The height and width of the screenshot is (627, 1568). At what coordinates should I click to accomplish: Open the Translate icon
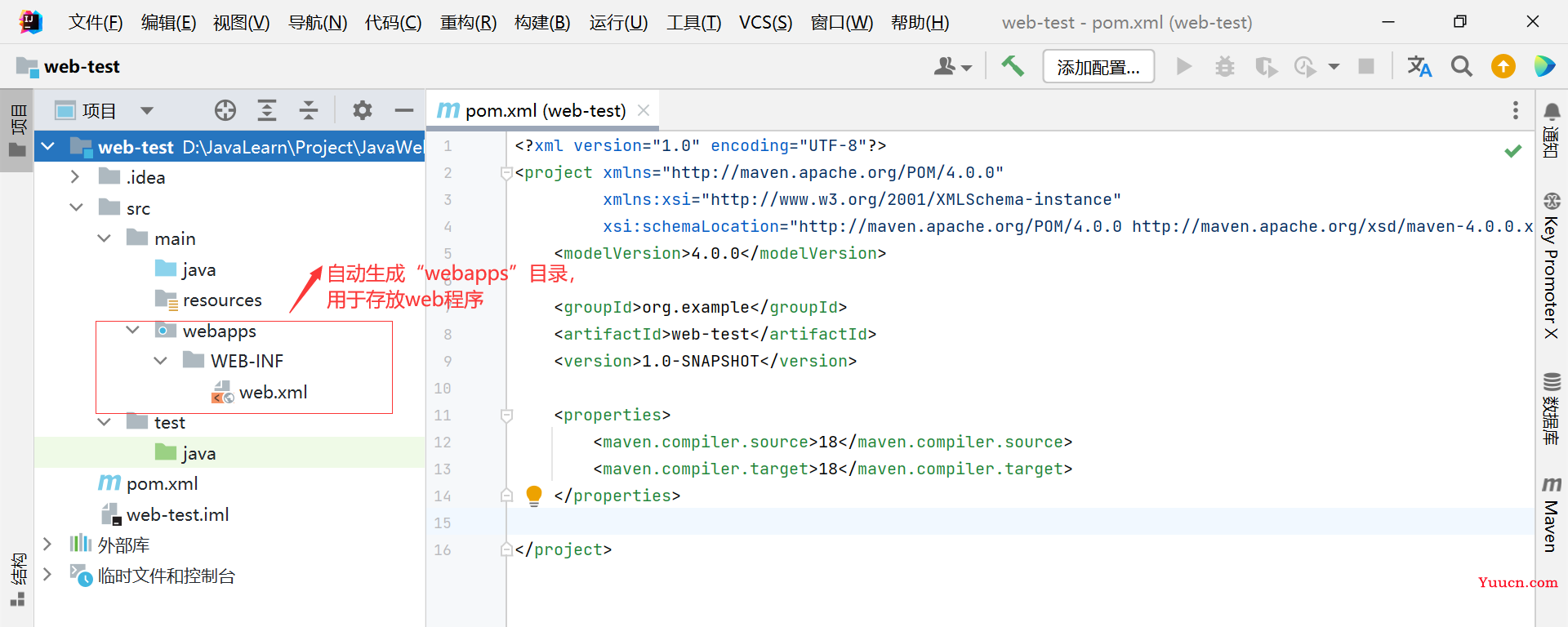click(x=1419, y=66)
